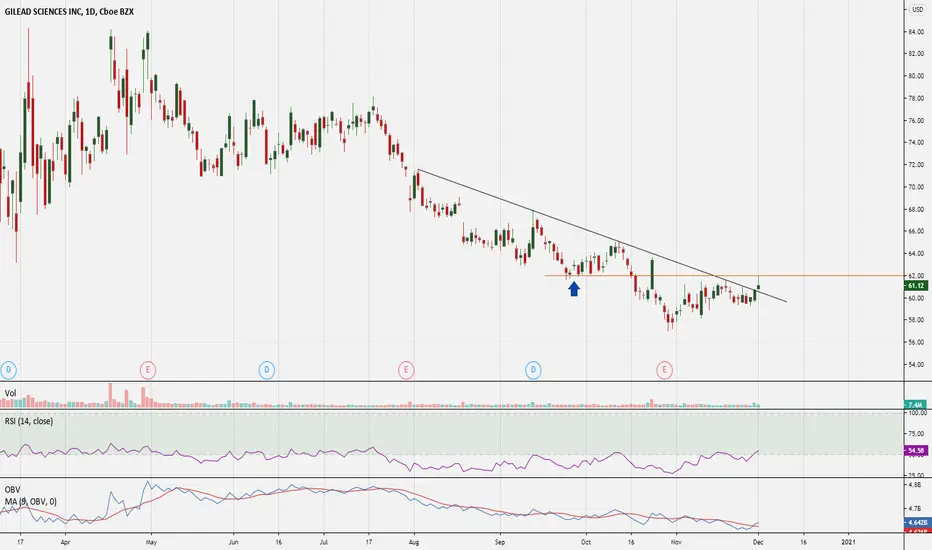
Task: Click the 2021 label on time axis
Action: point(849,542)
